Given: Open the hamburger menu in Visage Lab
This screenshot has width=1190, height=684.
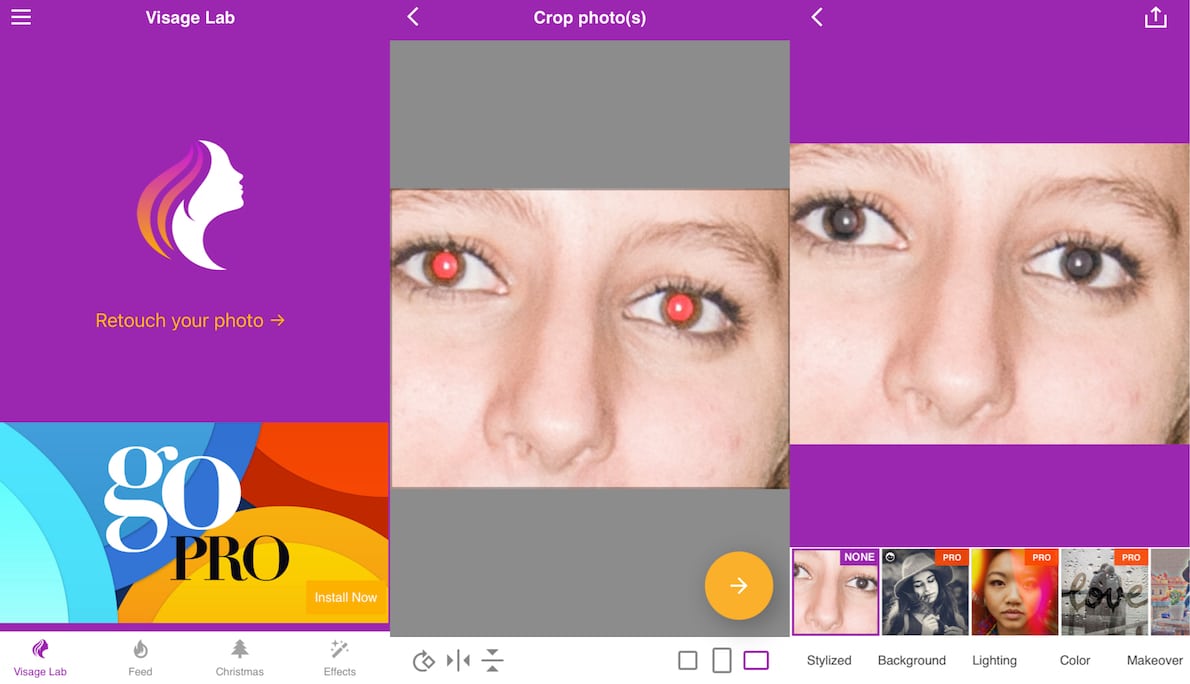Looking at the screenshot, I should [x=21, y=18].
